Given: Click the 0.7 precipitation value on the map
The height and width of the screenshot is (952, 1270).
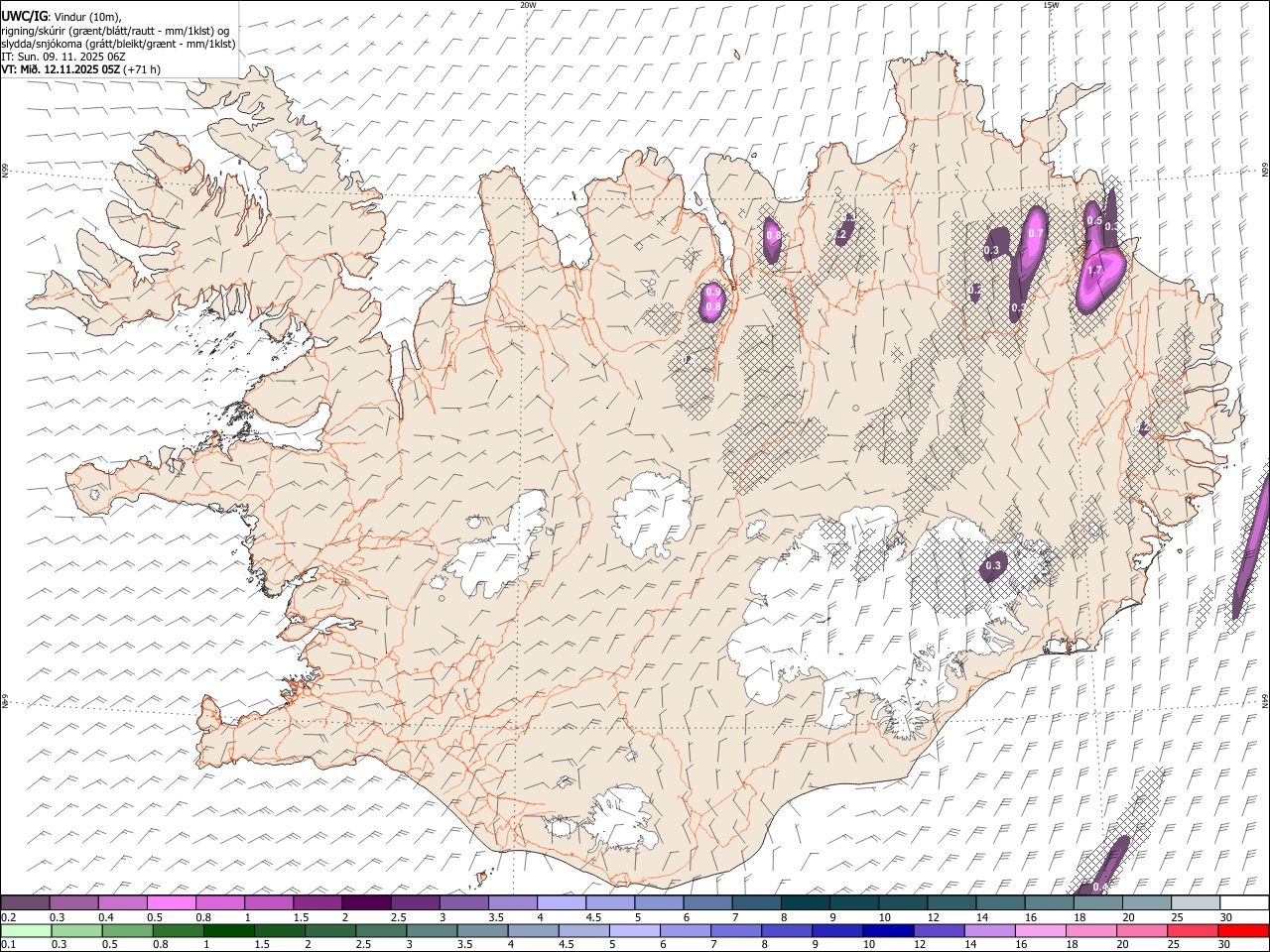Looking at the screenshot, I should click(1036, 233).
